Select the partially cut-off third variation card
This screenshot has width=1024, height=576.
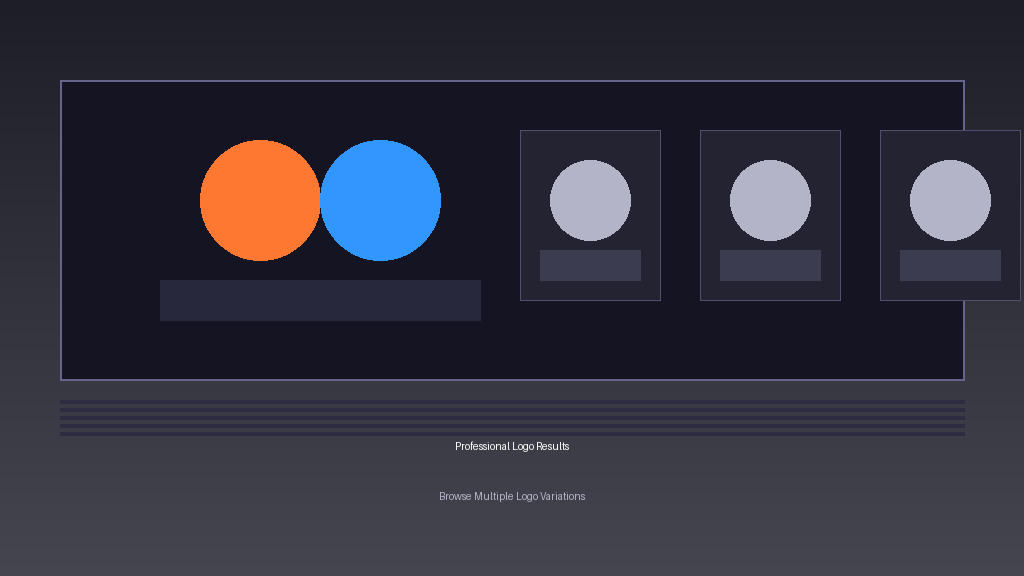pyautogui.click(x=951, y=216)
